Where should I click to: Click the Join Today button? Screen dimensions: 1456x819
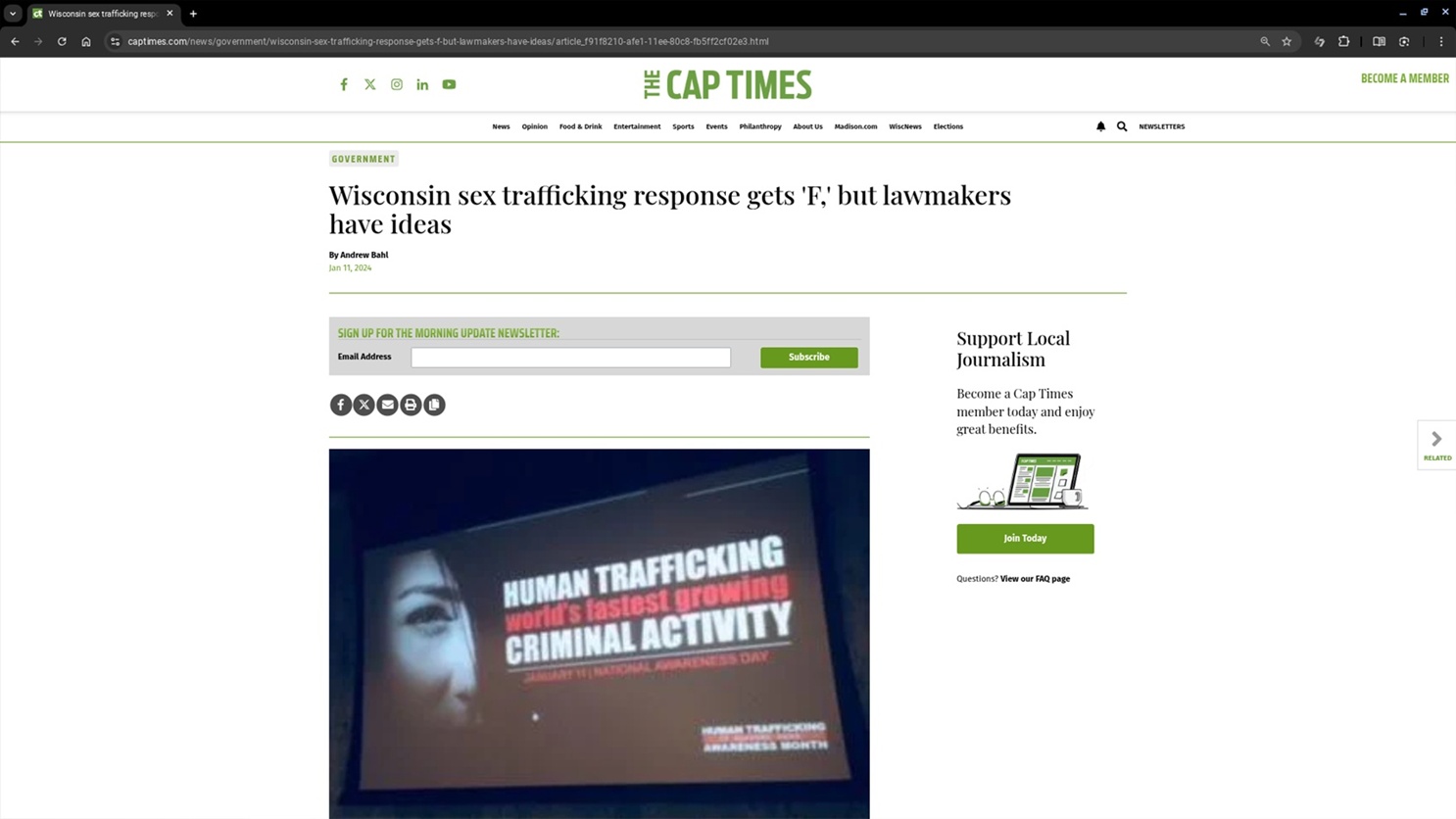[x=1025, y=539]
